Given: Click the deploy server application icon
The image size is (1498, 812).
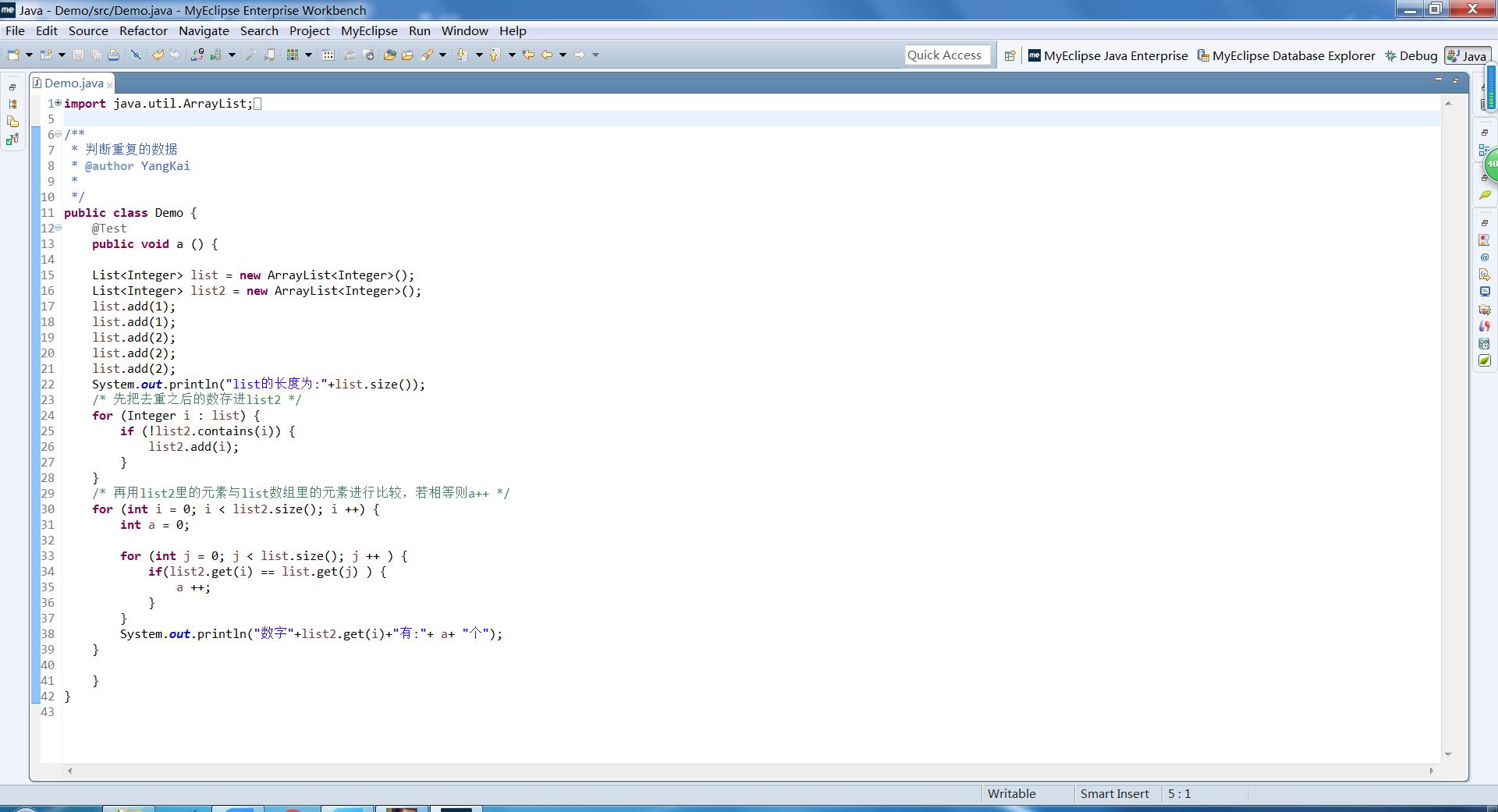Looking at the screenshot, I should pos(197,55).
